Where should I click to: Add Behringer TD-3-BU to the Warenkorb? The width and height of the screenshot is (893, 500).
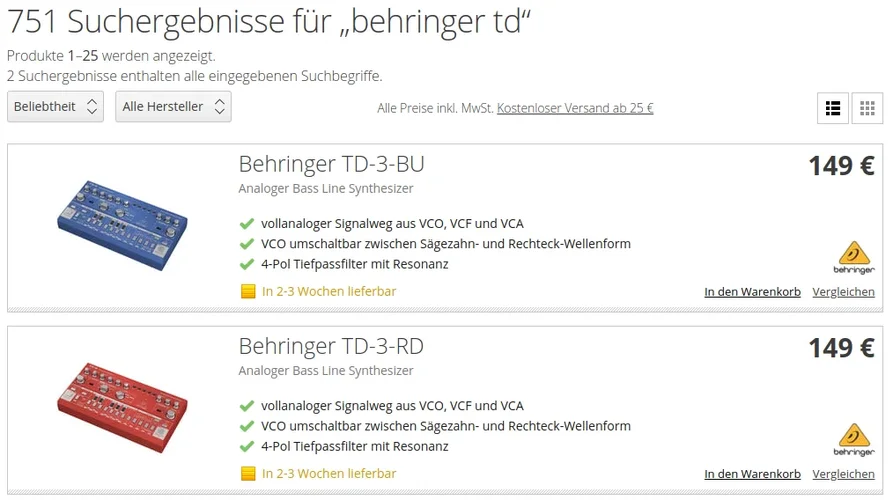(x=752, y=292)
